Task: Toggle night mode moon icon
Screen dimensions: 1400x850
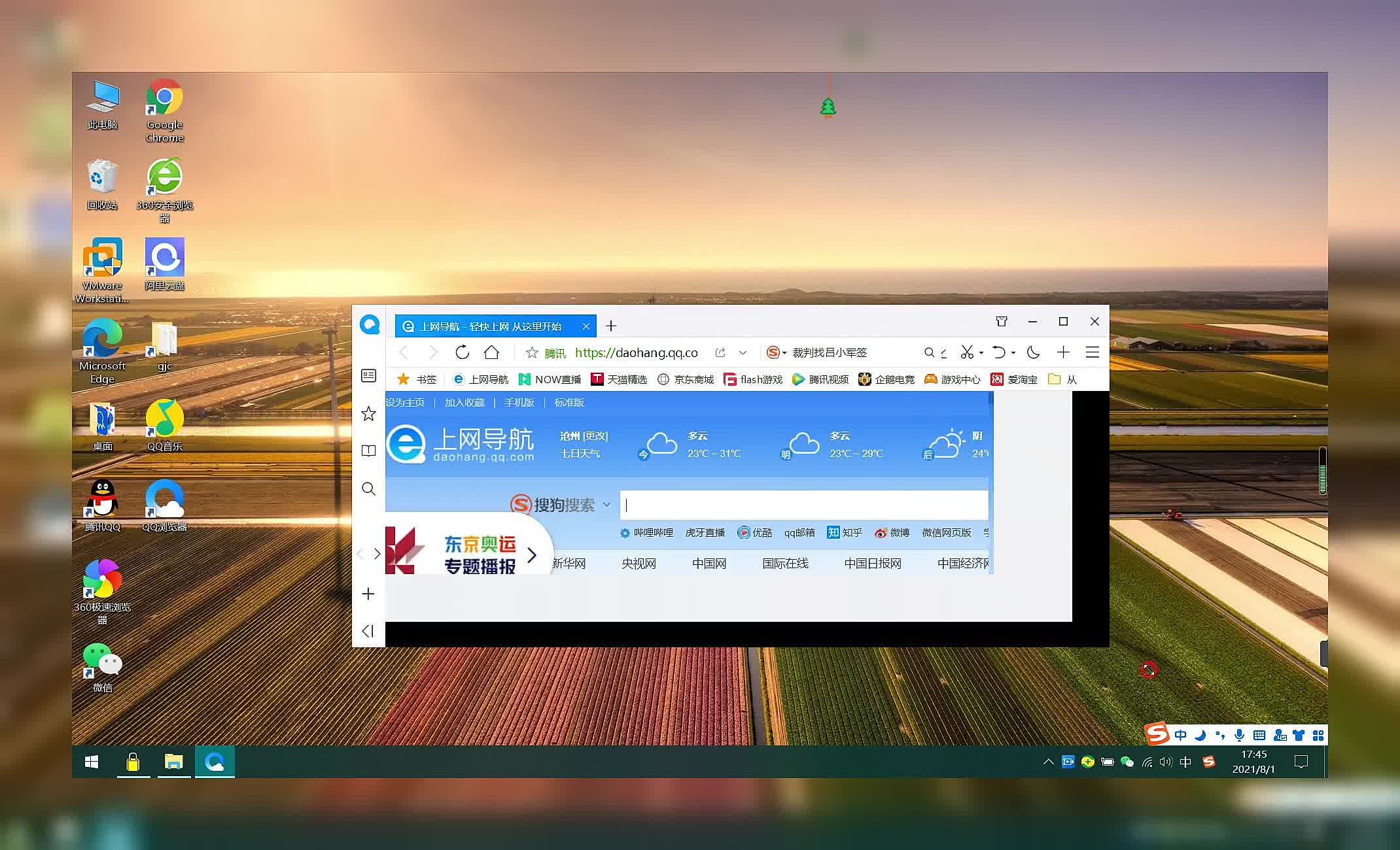Action: click(1033, 352)
